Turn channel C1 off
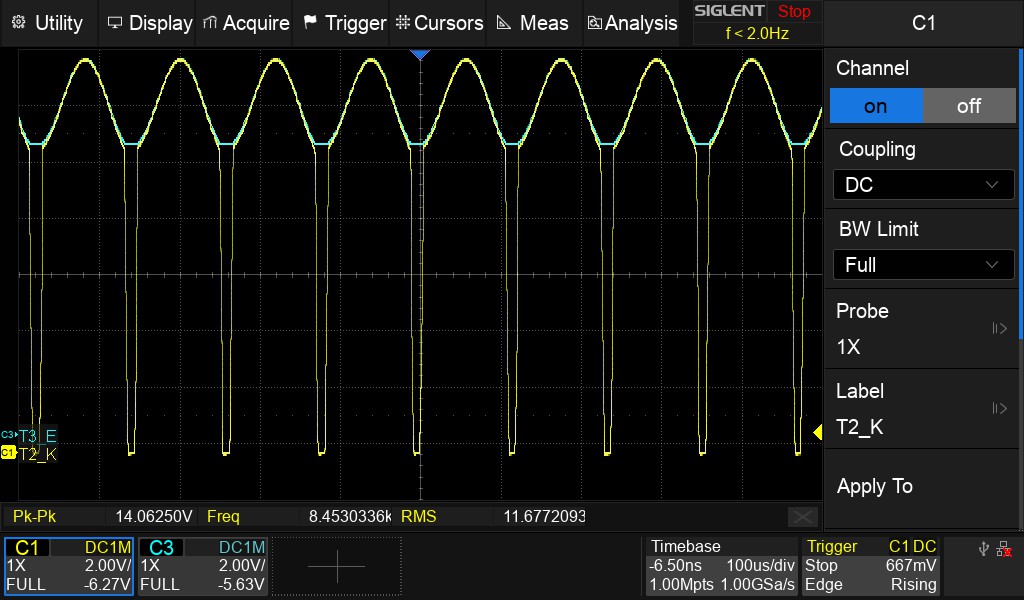 pos(968,106)
